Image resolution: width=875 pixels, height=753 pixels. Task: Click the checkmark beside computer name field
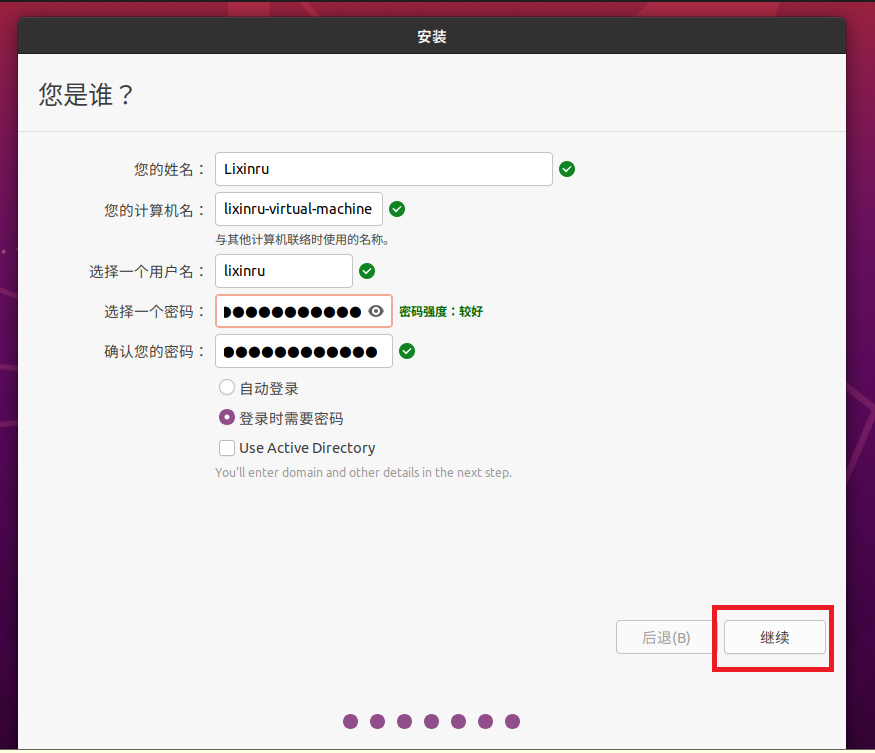397,209
